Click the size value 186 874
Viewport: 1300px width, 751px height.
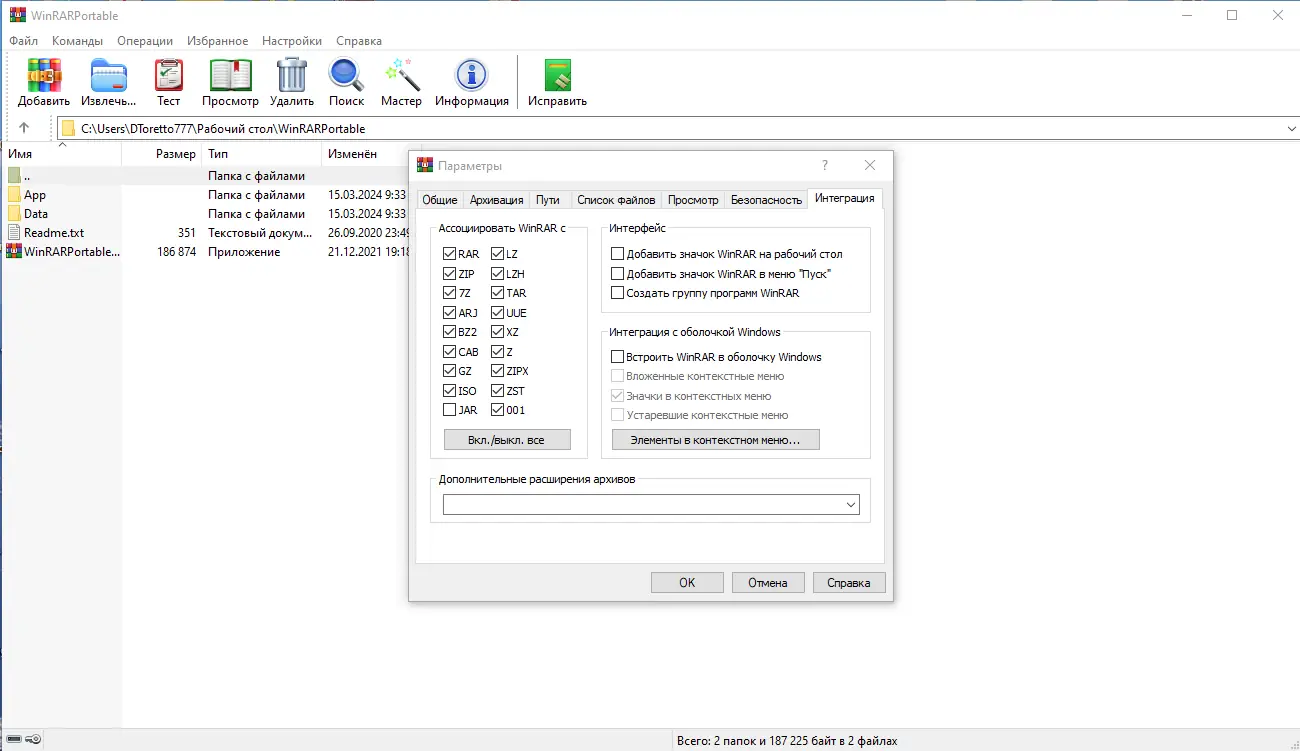pos(177,252)
